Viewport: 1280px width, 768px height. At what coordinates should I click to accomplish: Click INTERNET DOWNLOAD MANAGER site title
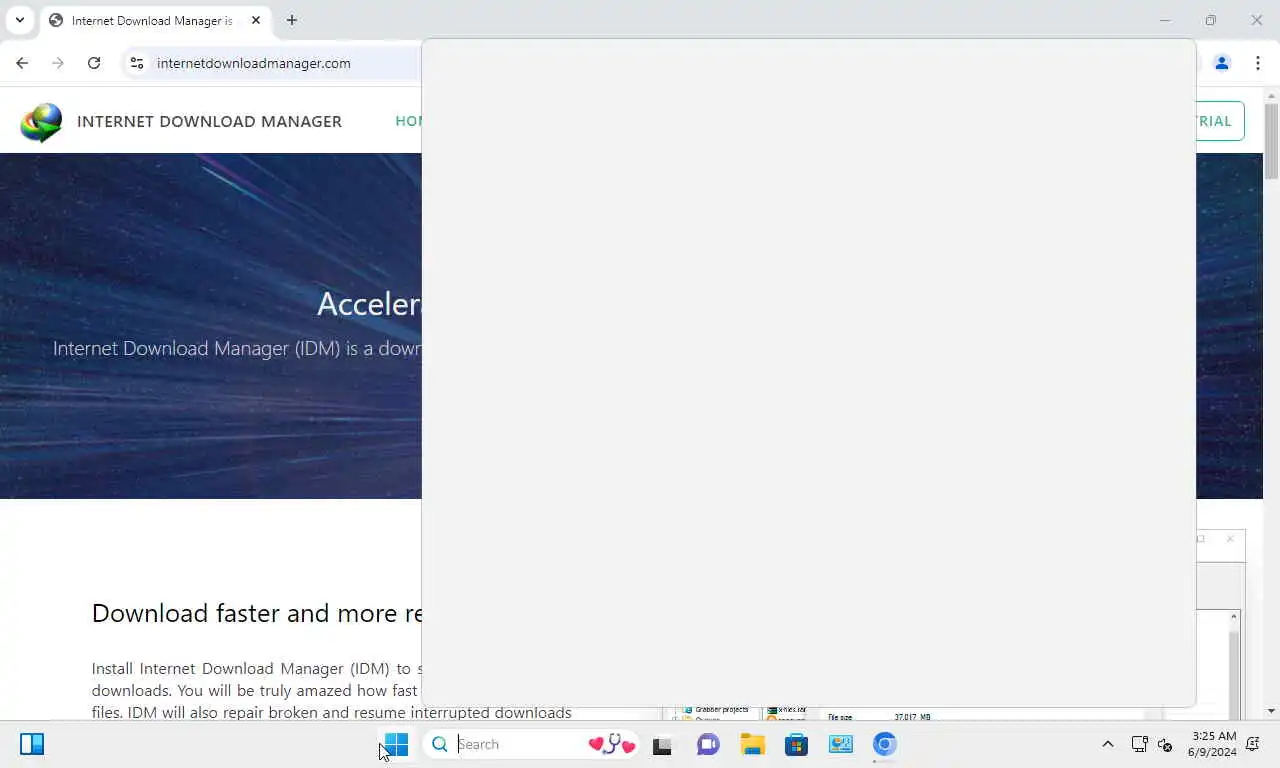(209, 121)
